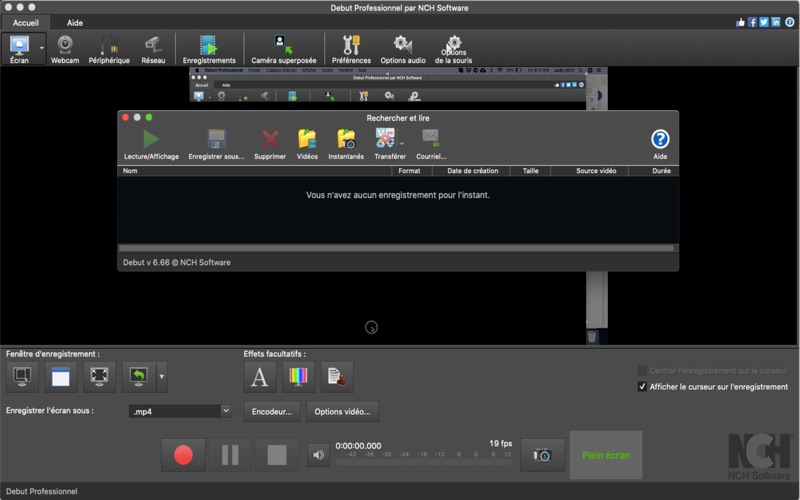
Task: Open the color effects icon
Action: click(298, 377)
